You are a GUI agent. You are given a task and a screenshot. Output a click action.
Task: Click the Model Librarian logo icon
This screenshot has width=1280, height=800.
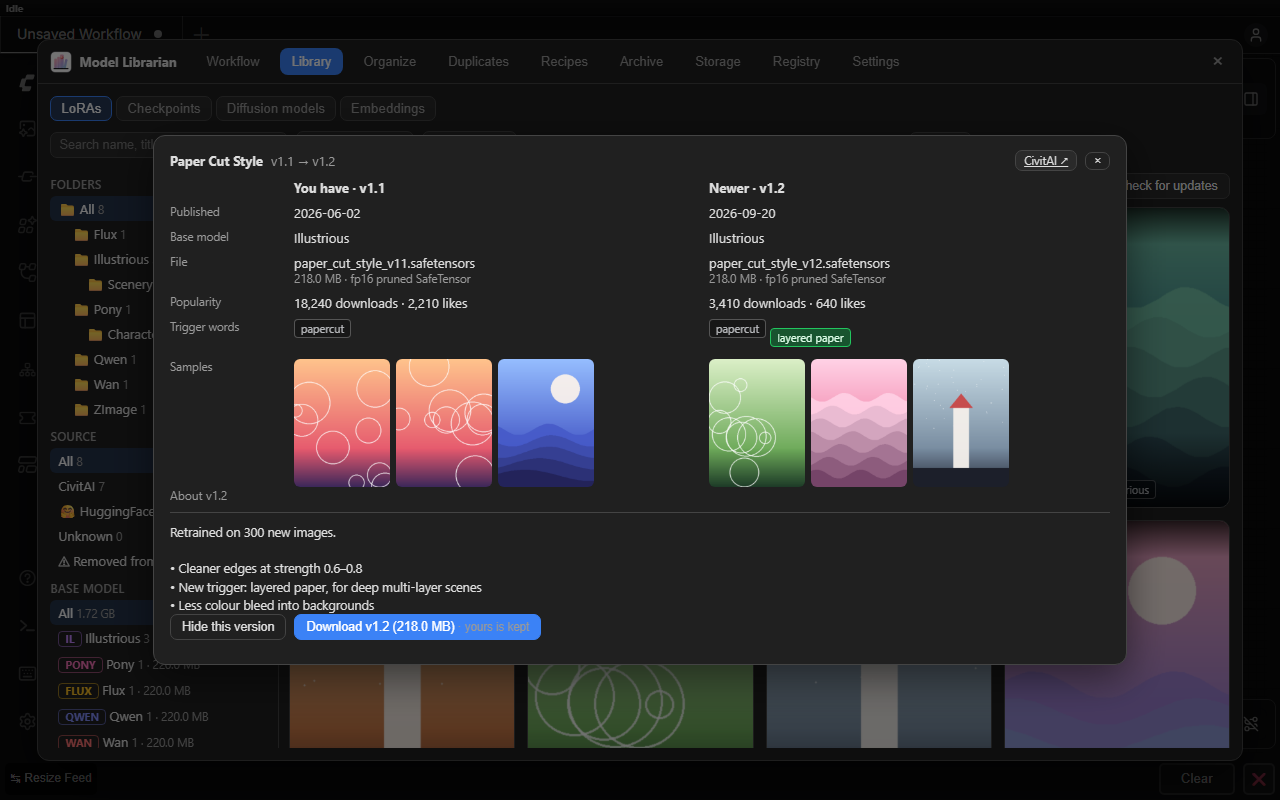click(61, 62)
